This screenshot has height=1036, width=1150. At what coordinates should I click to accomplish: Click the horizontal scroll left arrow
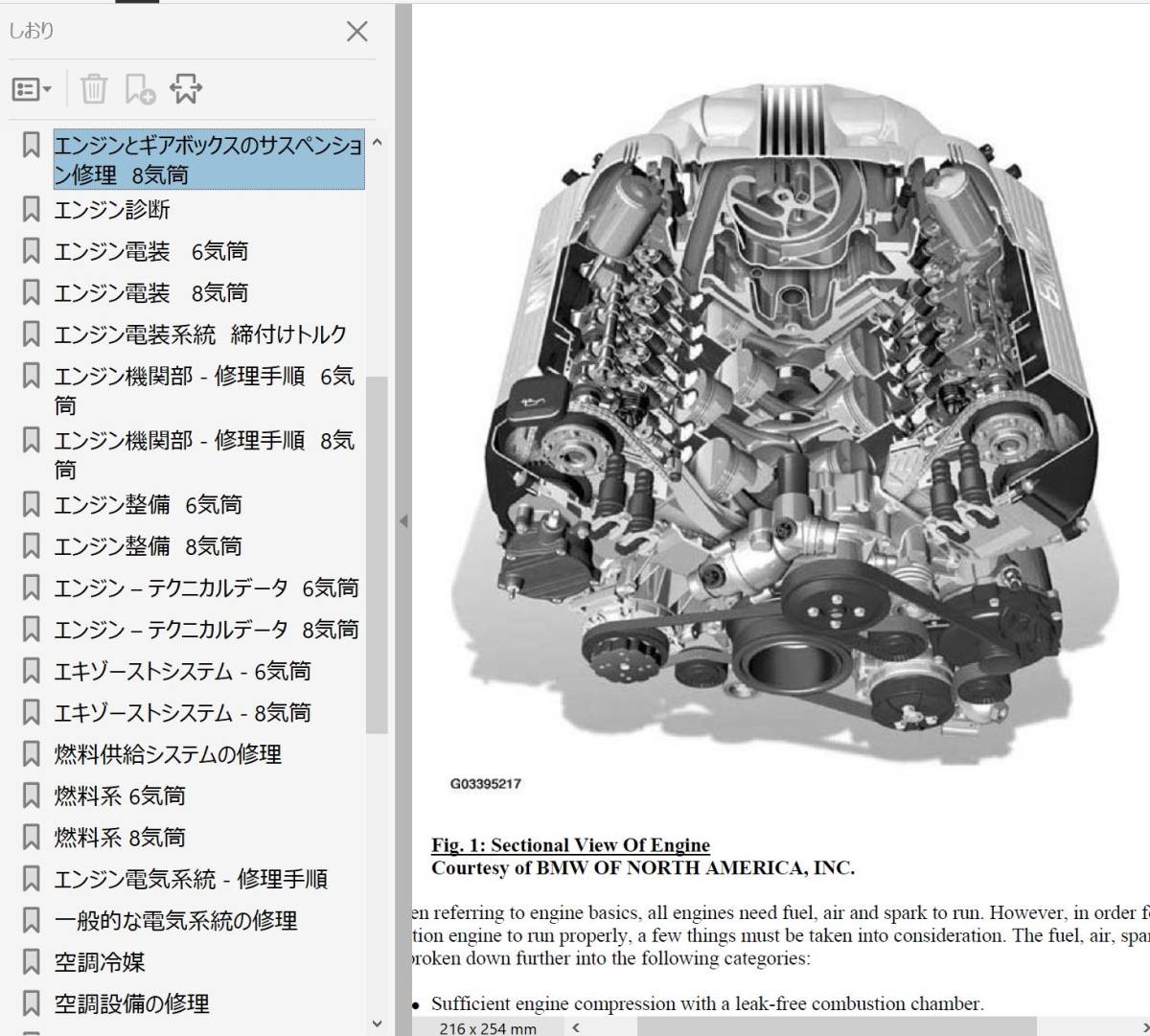(x=575, y=1027)
